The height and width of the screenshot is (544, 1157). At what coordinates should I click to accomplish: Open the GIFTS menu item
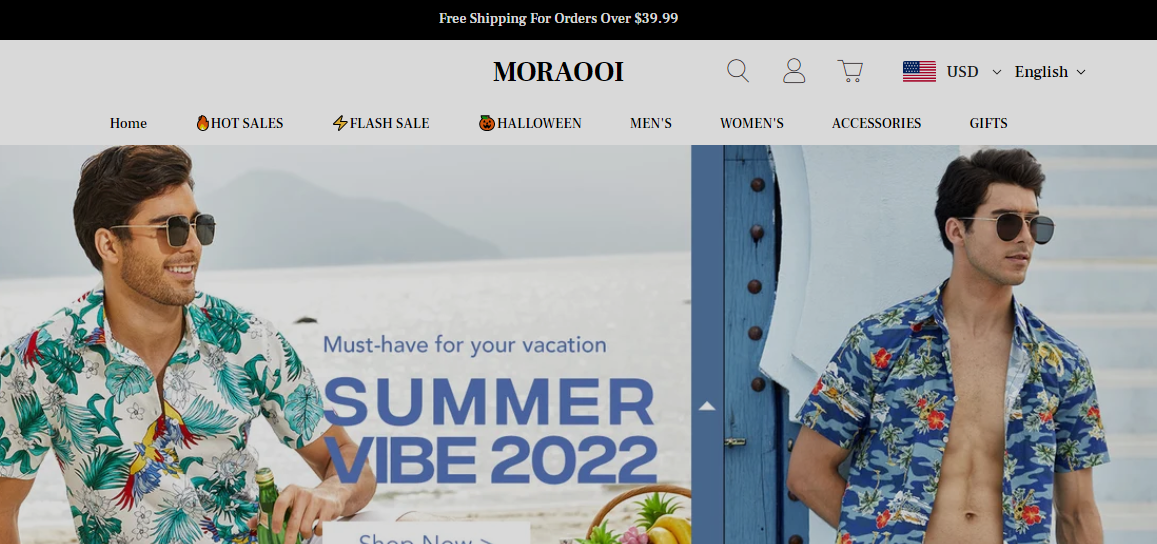pyautogui.click(x=989, y=123)
